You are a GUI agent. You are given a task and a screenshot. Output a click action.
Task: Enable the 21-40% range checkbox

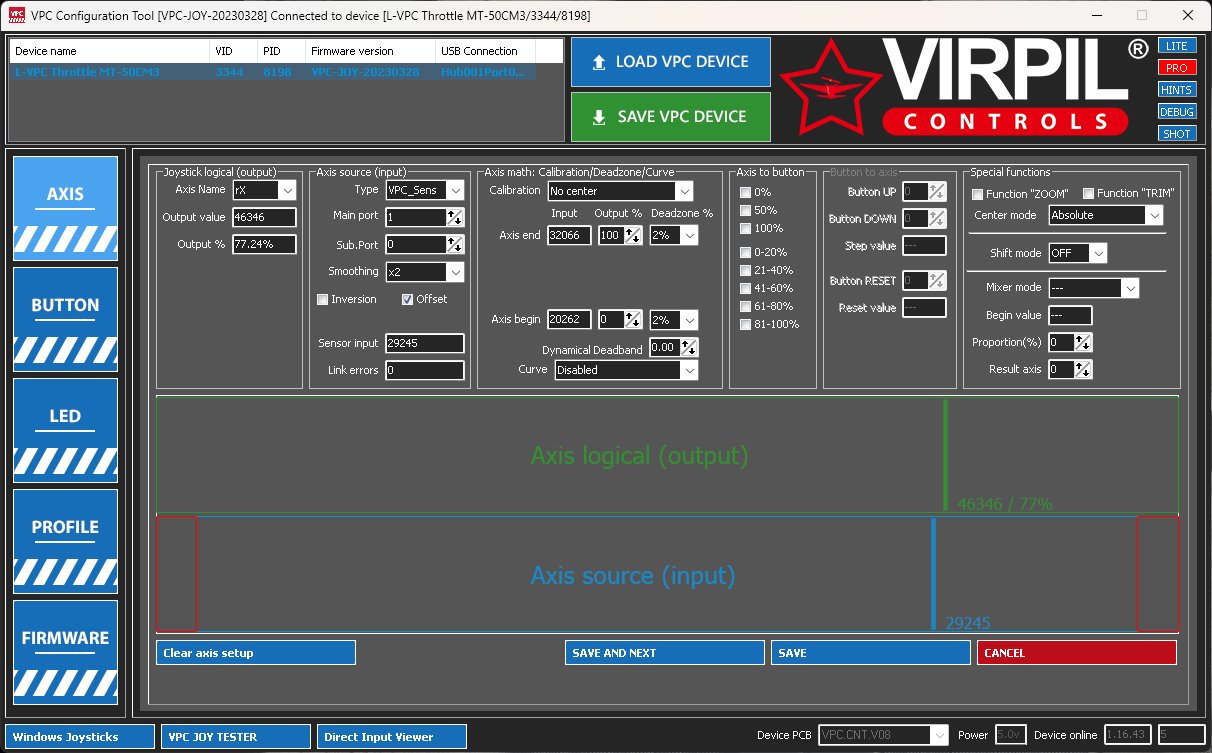(x=744, y=270)
